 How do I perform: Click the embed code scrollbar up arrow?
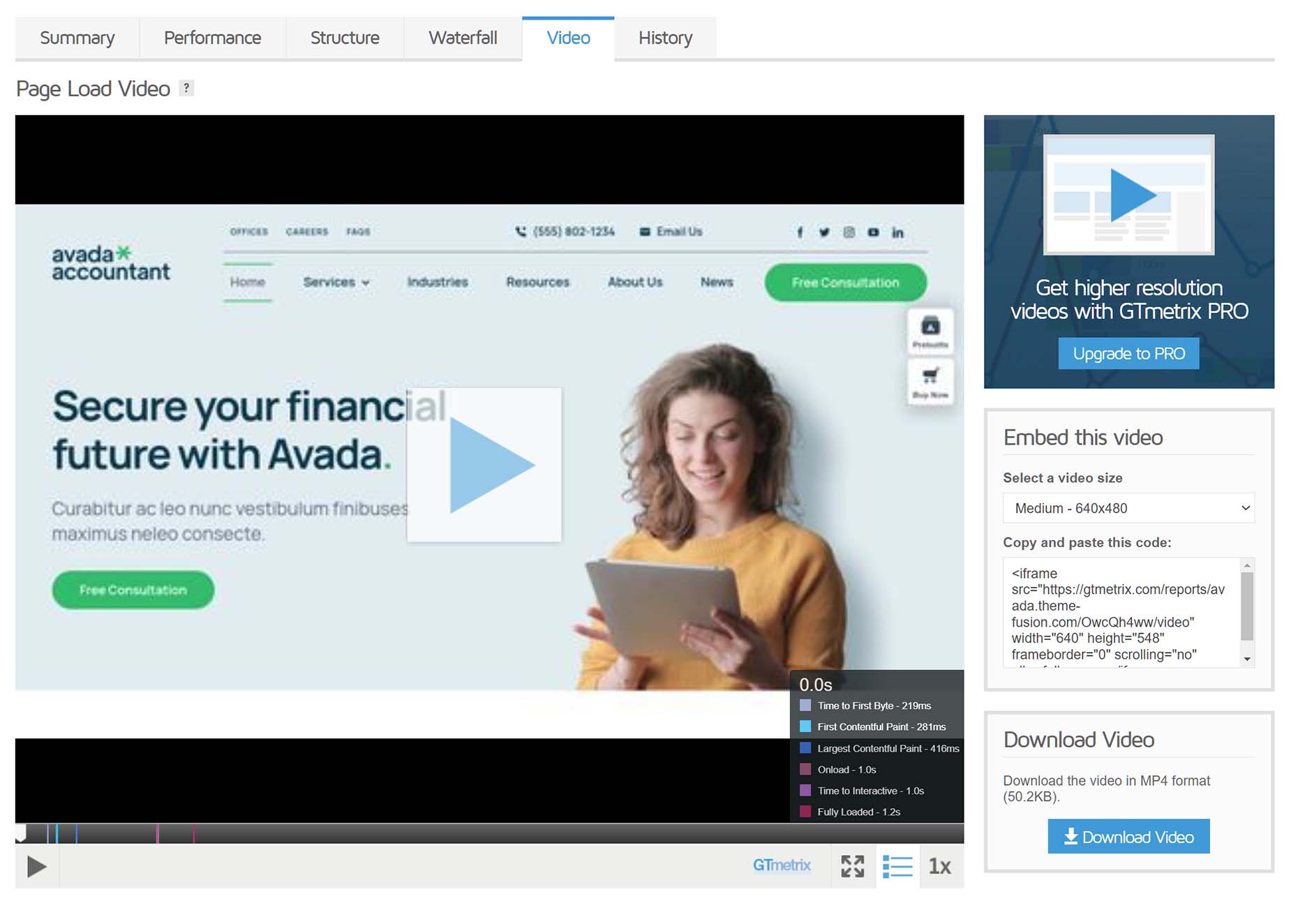[x=1247, y=565]
